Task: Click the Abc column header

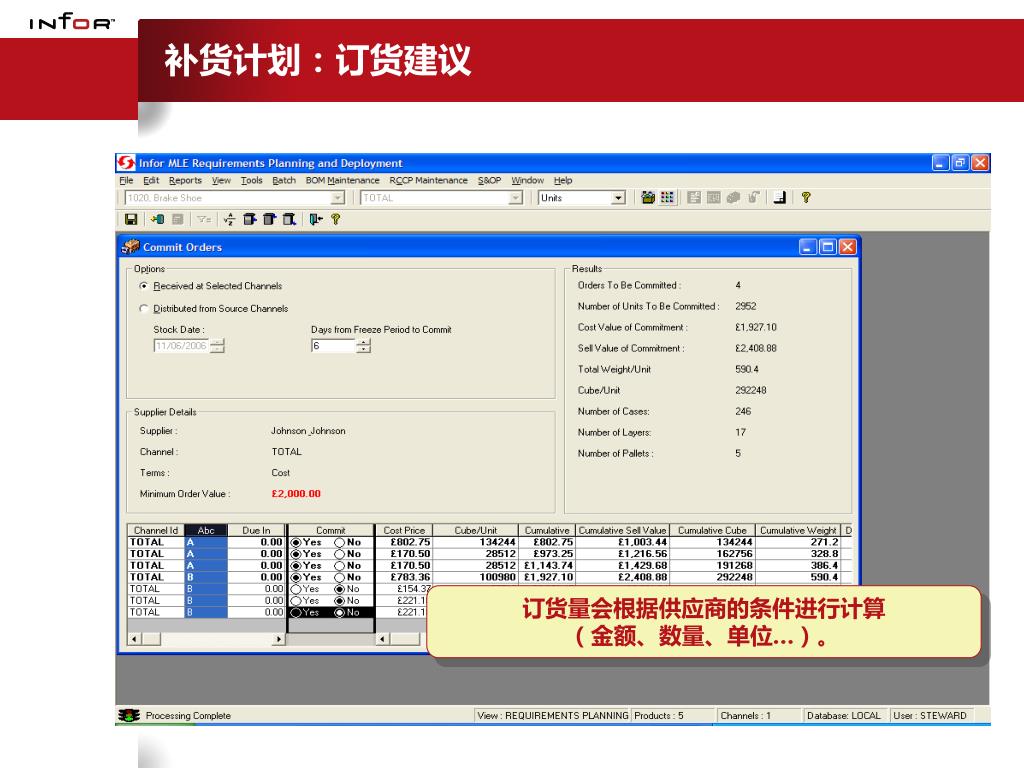Action: 206,530
